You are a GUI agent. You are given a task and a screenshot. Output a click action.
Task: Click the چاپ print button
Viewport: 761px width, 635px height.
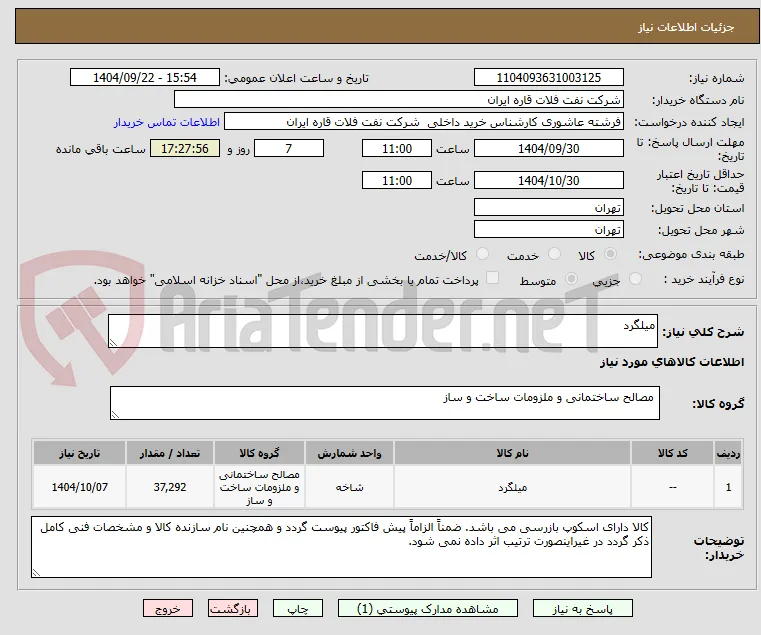pos(298,608)
